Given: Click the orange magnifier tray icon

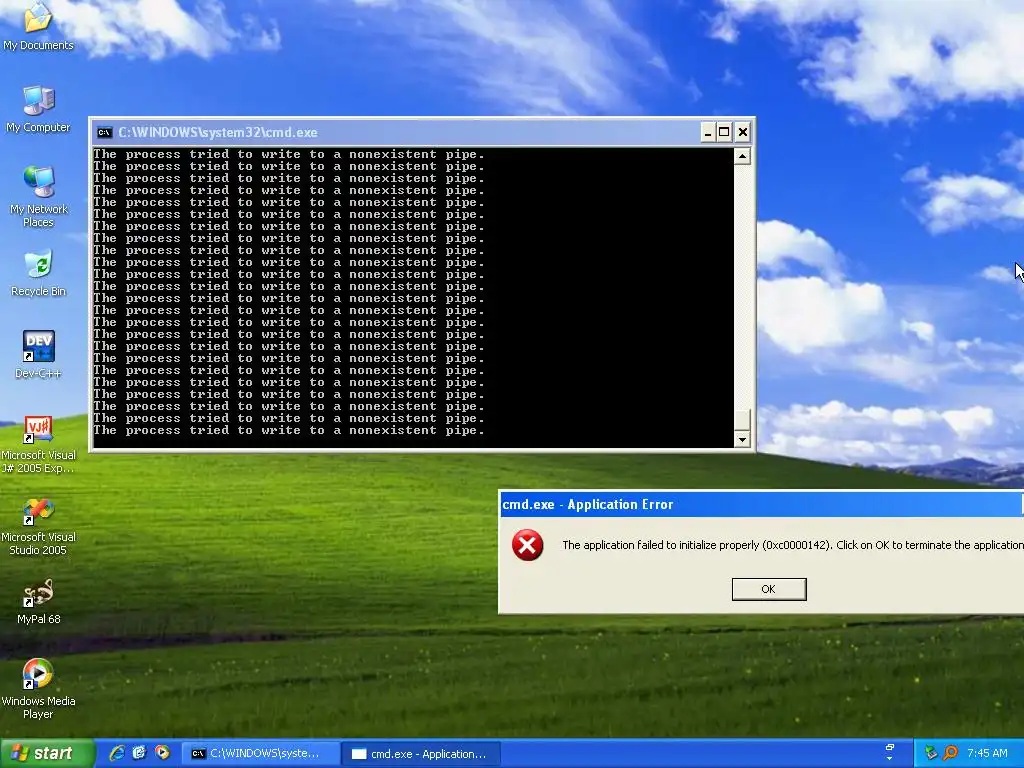Looking at the screenshot, I should [x=950, y=753].
